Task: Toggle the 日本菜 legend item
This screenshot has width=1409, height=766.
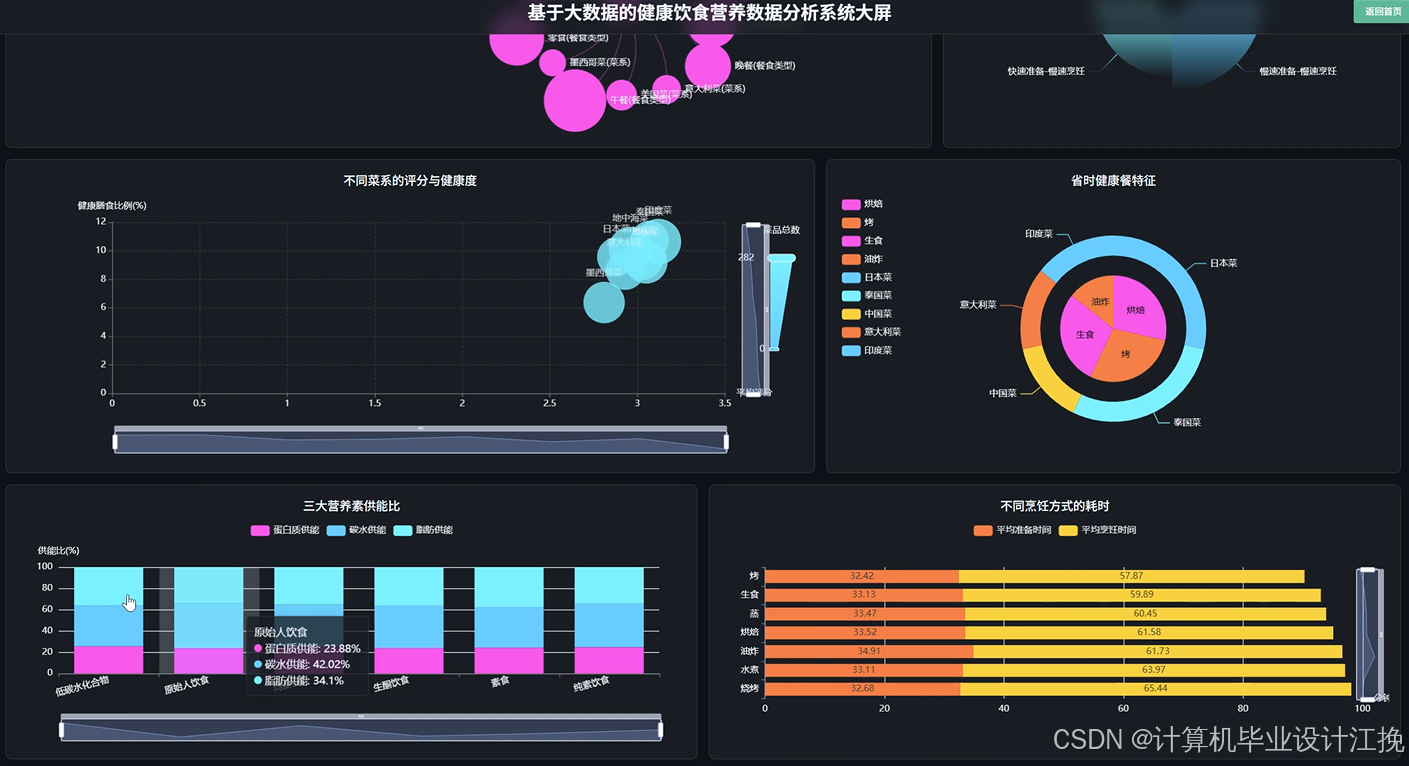Action: (868, 277)
